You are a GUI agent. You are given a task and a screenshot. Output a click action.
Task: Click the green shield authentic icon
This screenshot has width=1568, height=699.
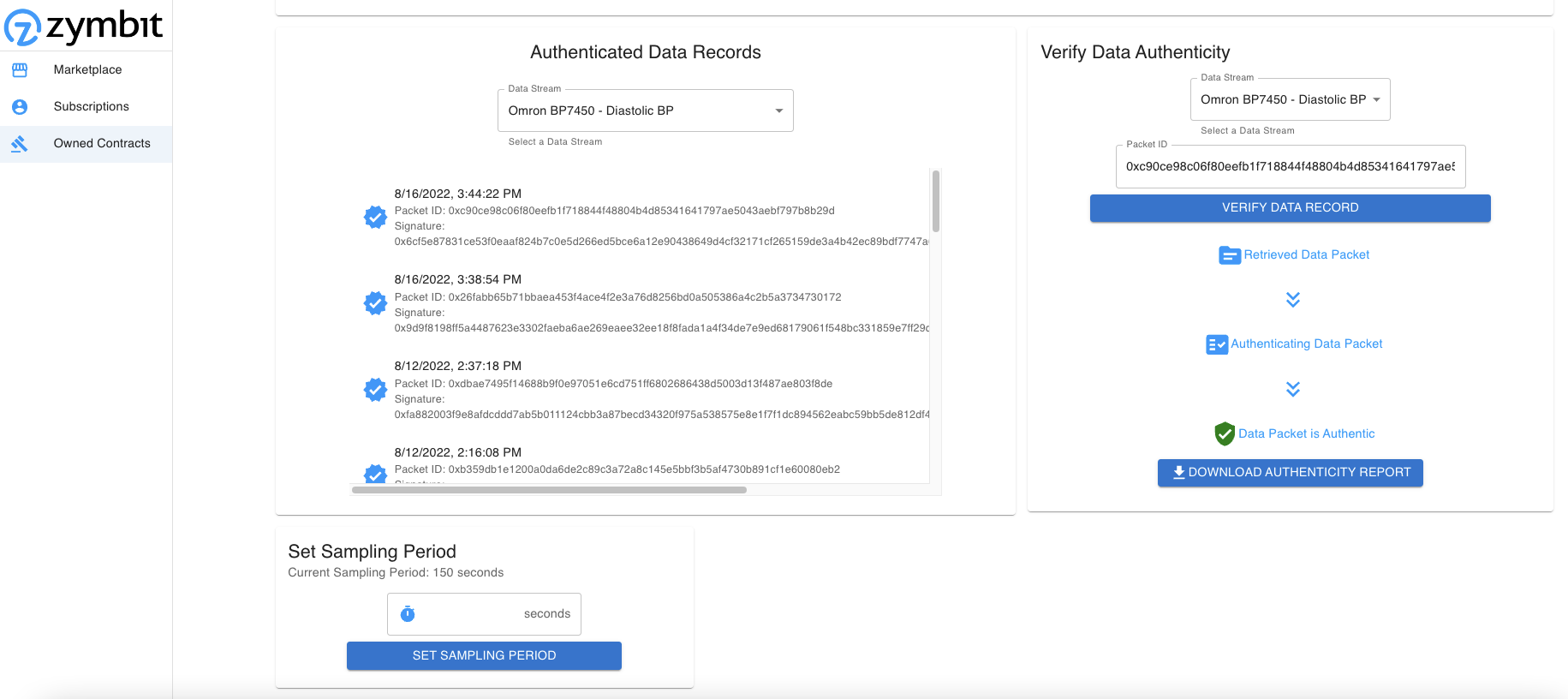[x=1225, y=434]
